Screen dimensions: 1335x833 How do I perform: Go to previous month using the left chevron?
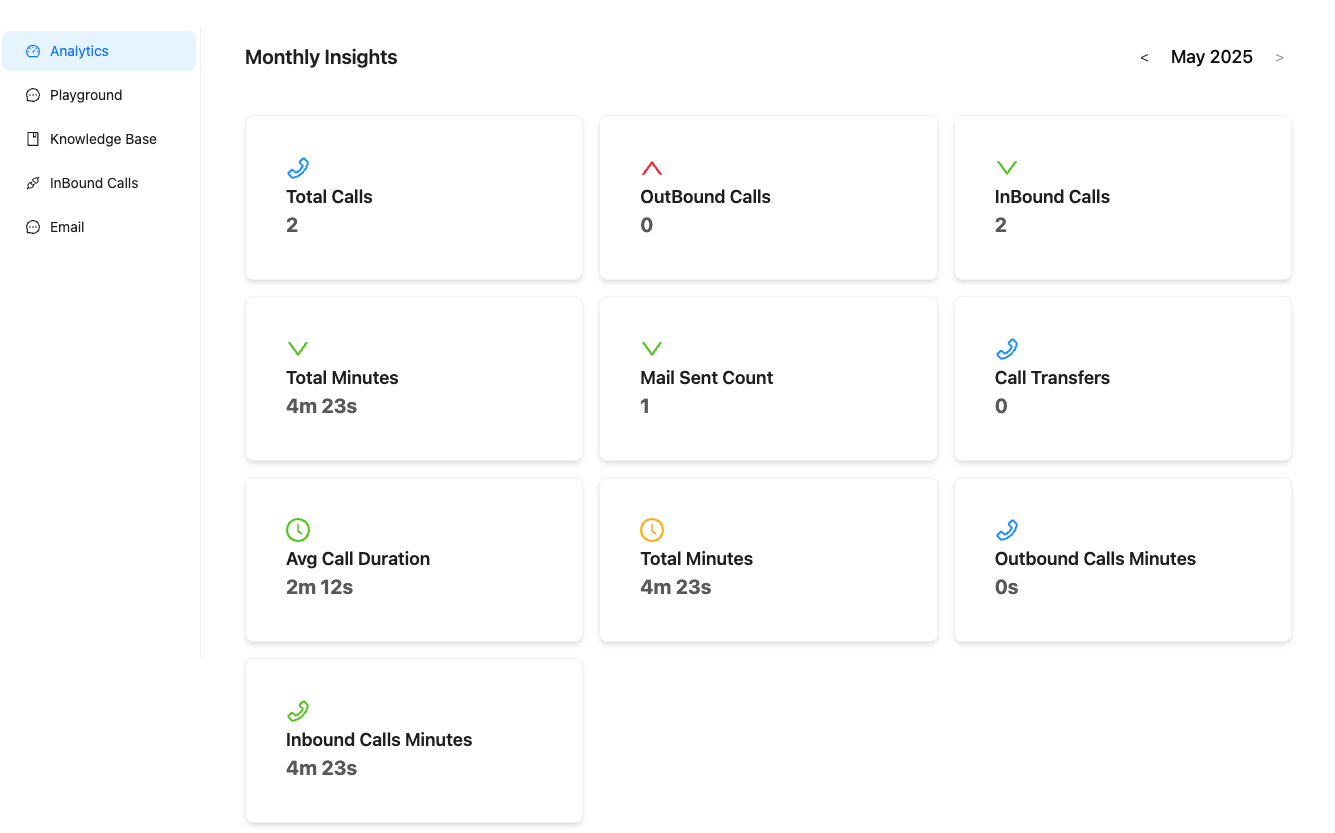pos(1144,57)
